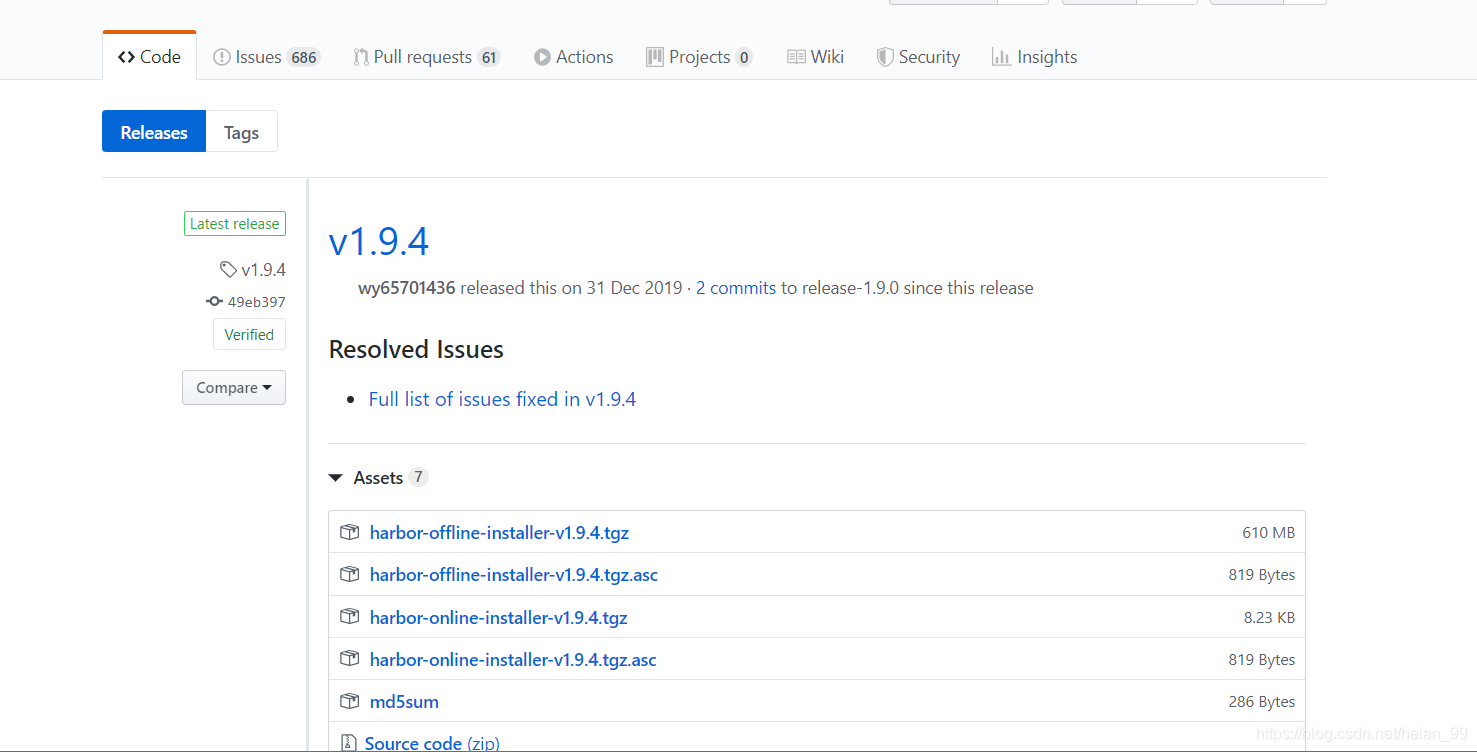This screenshot has width=1477, height=752.
Task: Collapse the Assets section
Action: pyautogui.click(x=378, y=478)
